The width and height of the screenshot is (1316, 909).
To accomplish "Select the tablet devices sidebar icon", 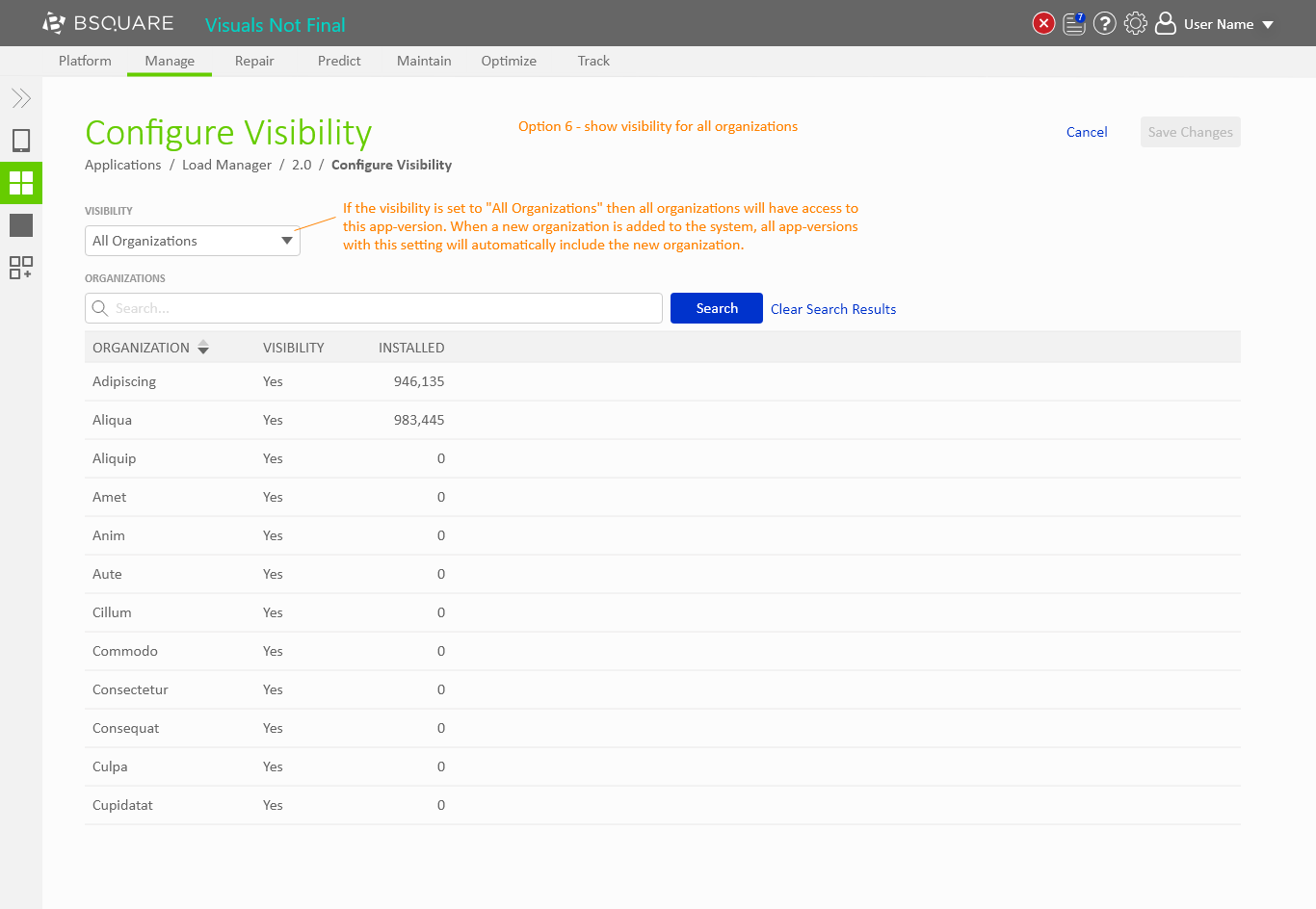I will pos(21,141).
